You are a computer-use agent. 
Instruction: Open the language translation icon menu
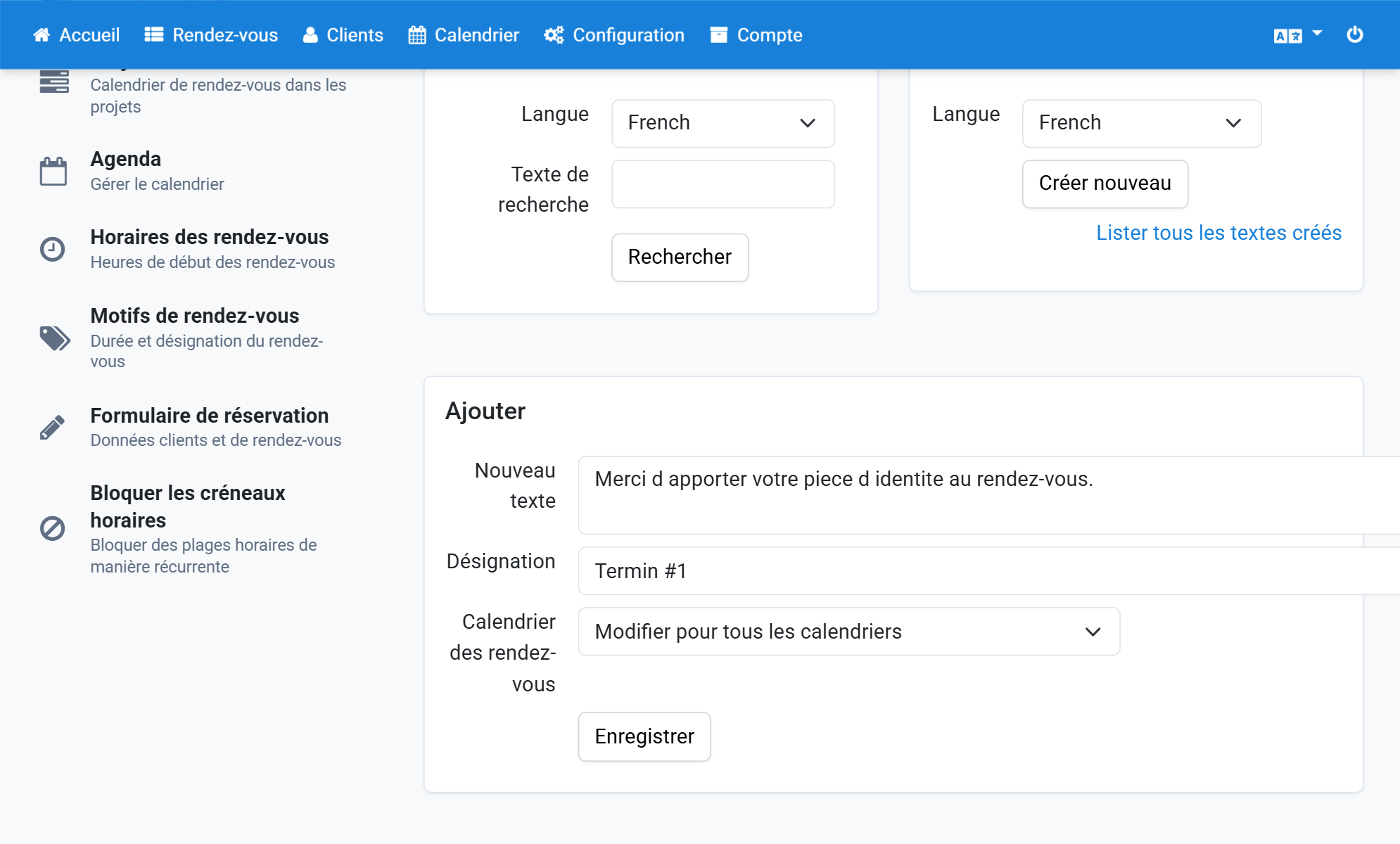click(1287, 36)
